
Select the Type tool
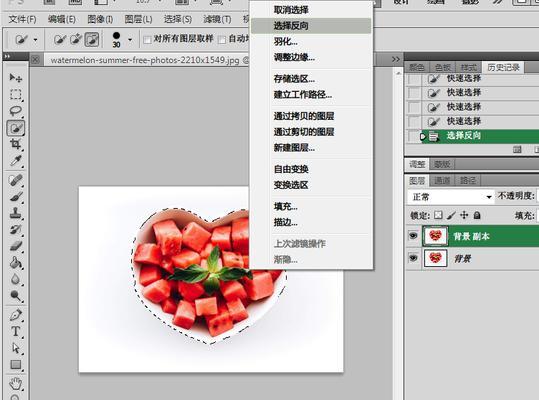click(x=15, y=332)
